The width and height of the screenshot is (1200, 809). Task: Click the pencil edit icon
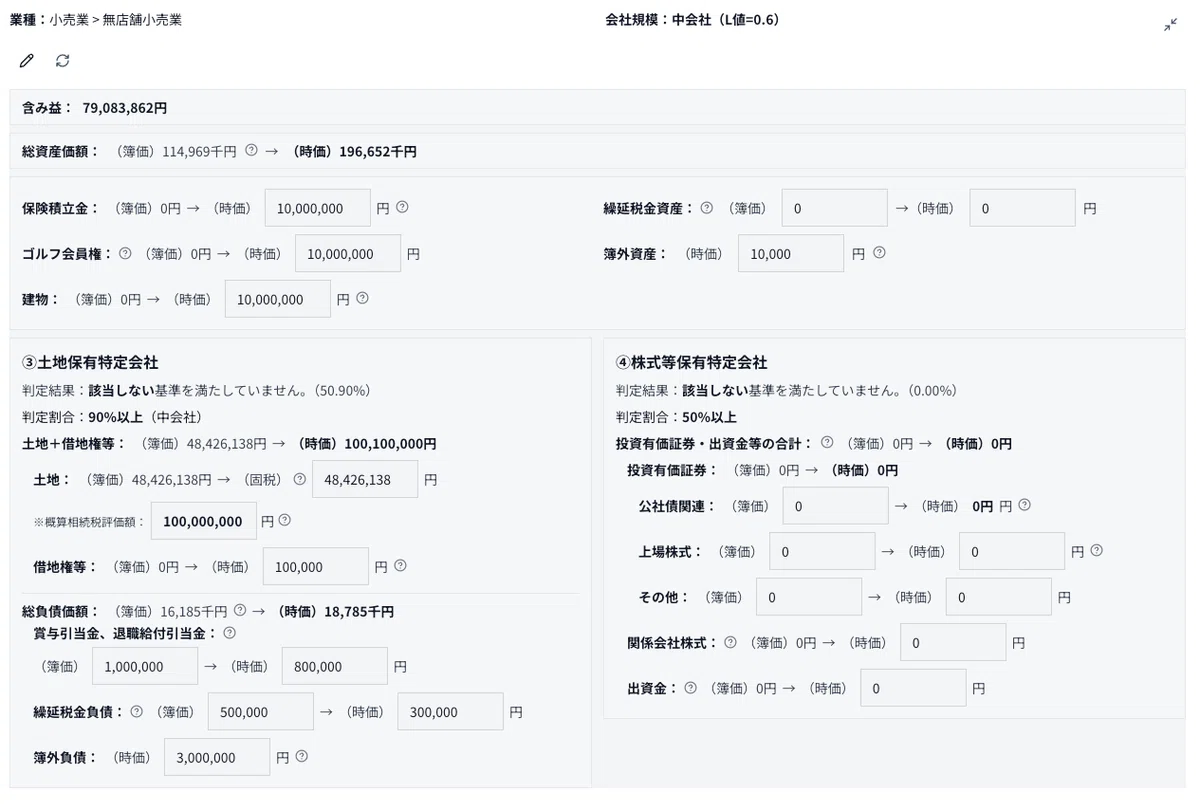click(27, 61)
